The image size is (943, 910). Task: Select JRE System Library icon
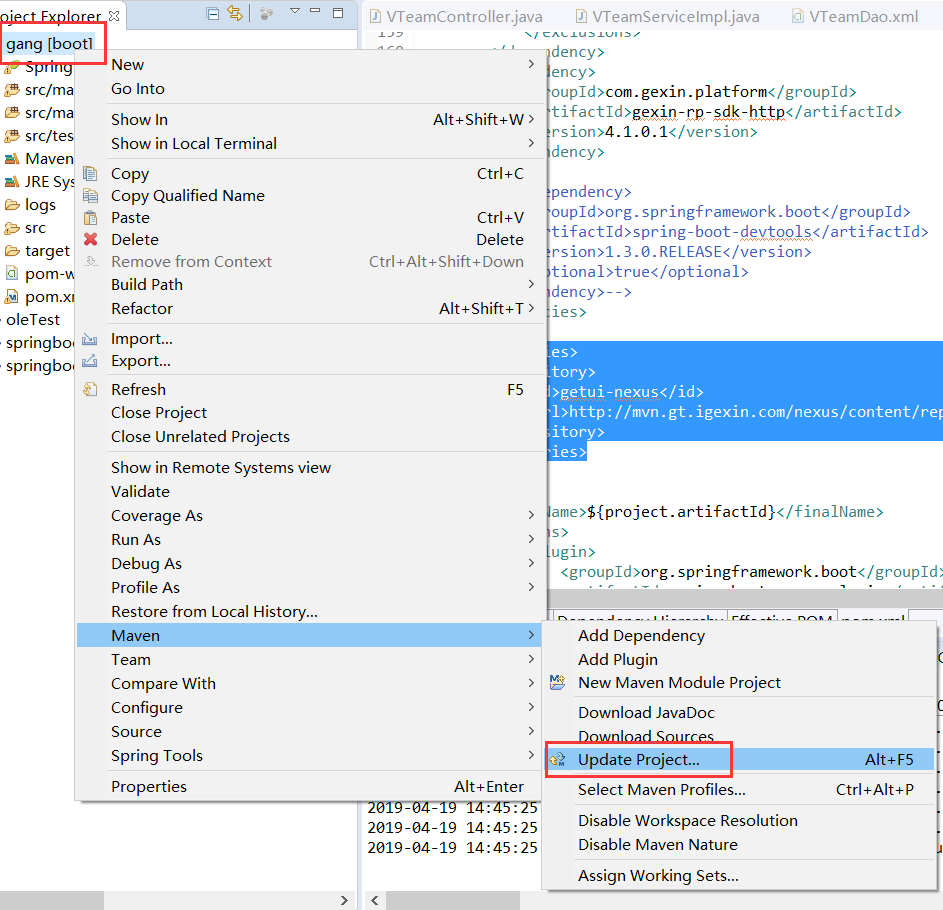12,182
